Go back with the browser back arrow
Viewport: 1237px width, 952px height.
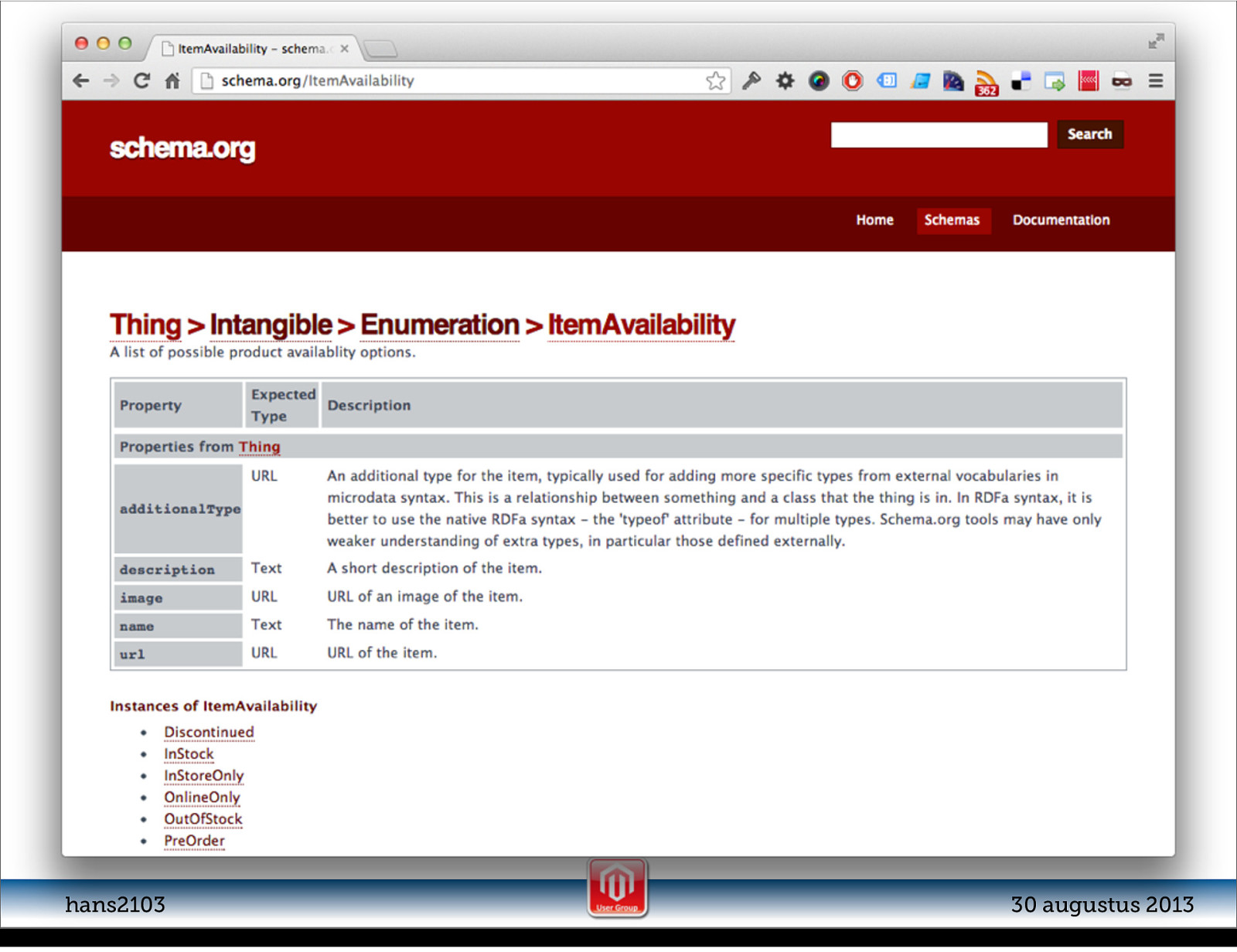click(81, 80)
